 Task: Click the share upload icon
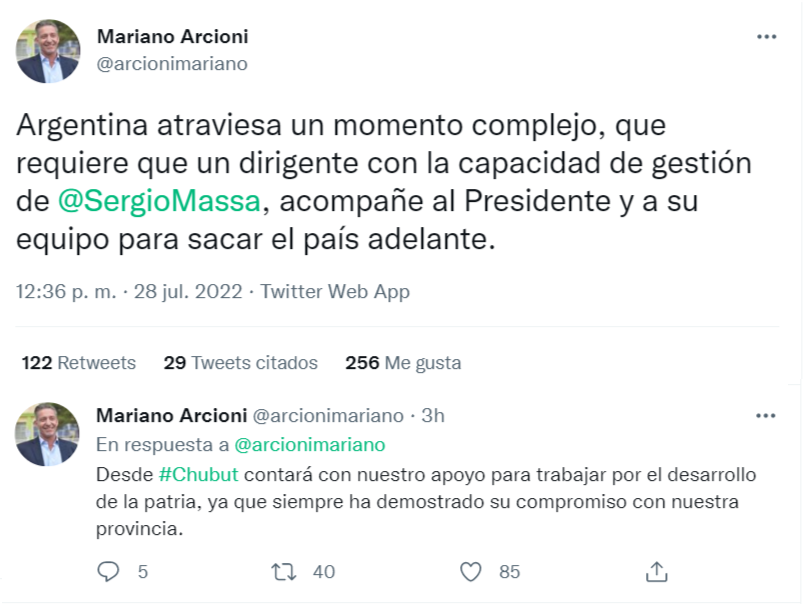tap(656, 571)
